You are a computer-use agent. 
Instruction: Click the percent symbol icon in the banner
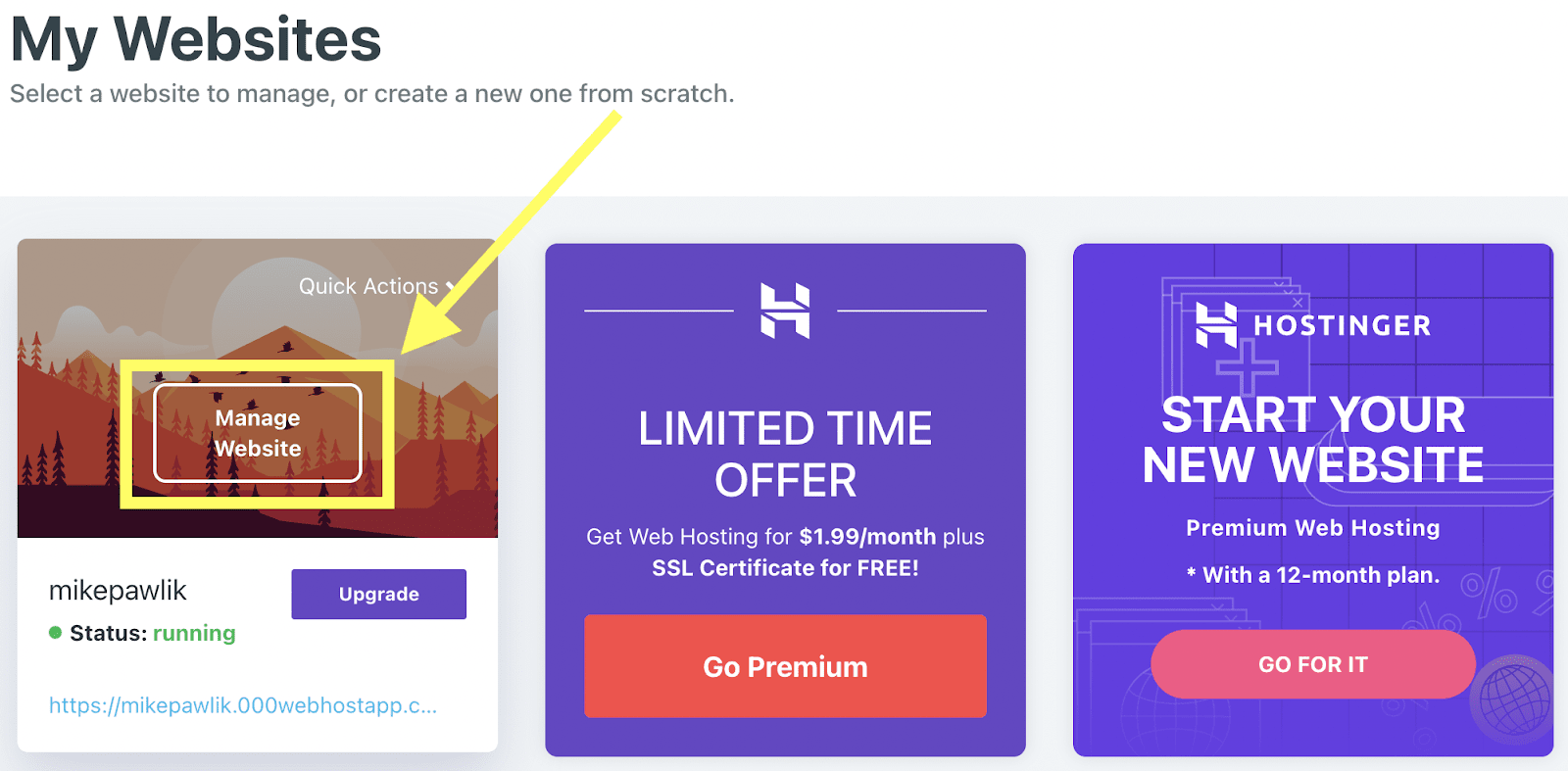(1490, 594)
